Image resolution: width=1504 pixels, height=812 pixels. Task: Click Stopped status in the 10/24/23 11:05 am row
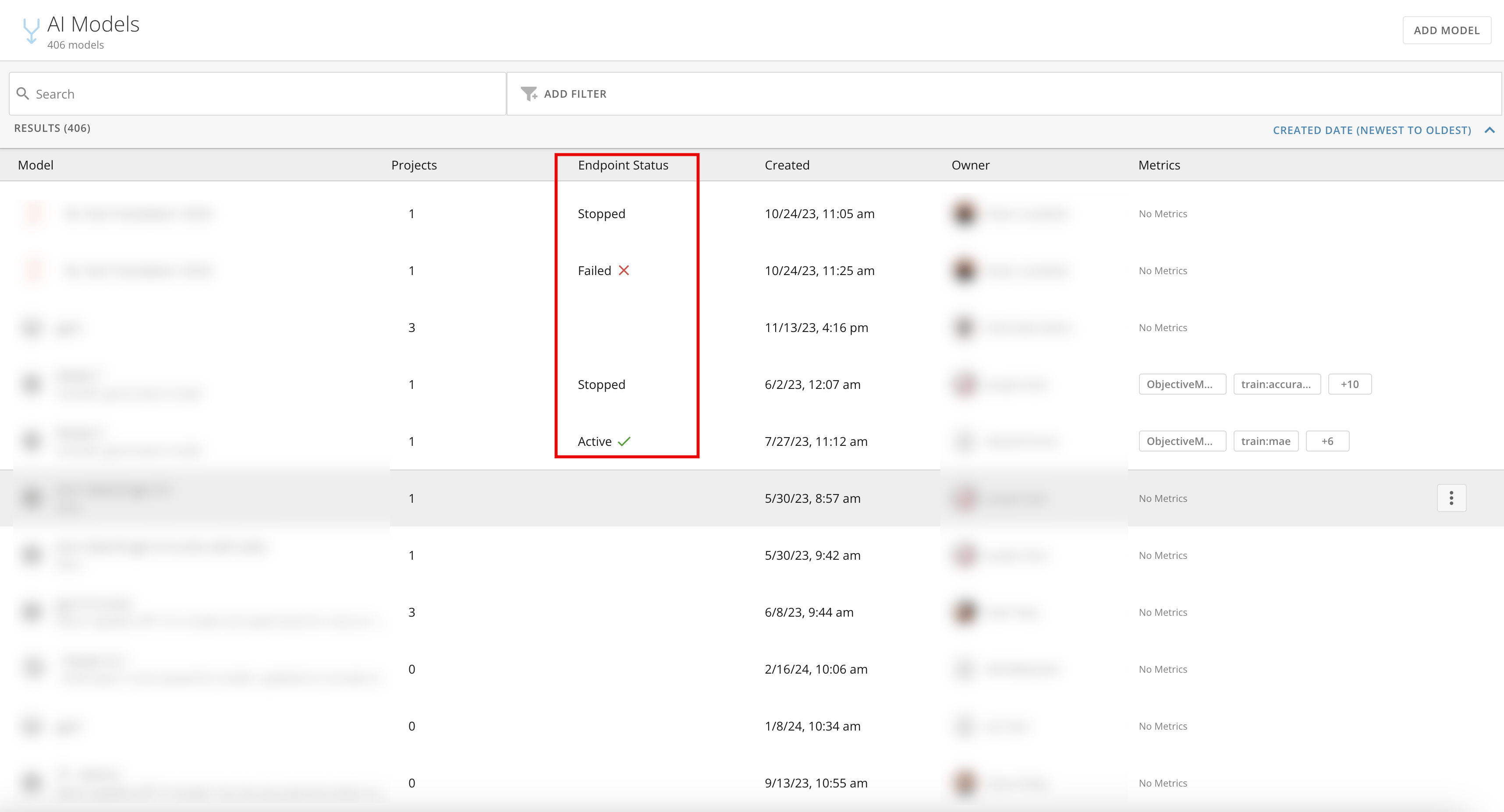point(601,214)
